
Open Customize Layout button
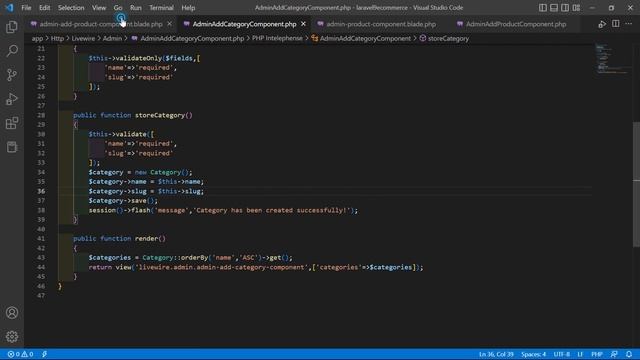click(x=576, y=7)
